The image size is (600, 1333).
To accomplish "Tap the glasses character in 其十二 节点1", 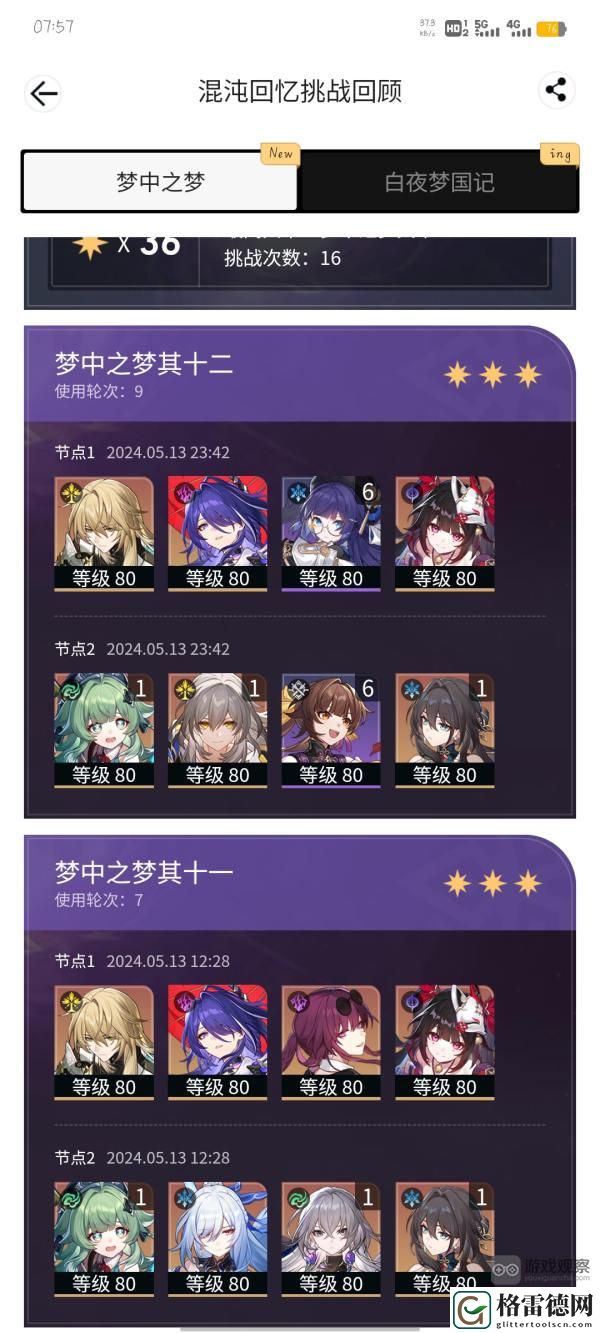I will [x=331, y=534].
